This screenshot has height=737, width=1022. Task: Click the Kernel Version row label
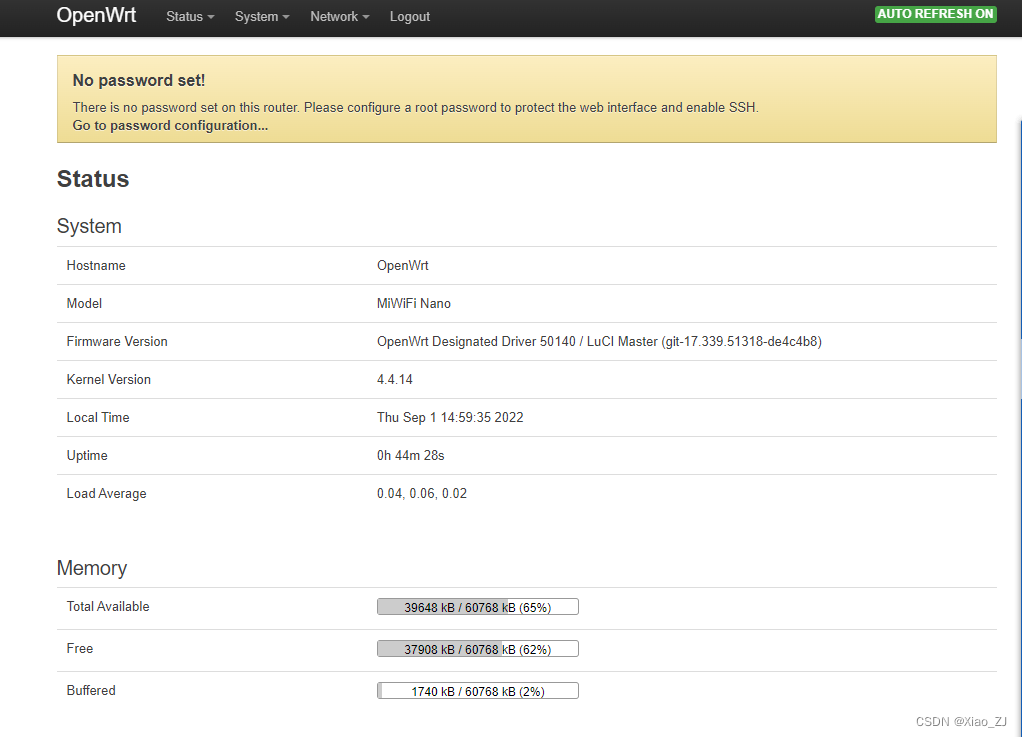point(108,379)
